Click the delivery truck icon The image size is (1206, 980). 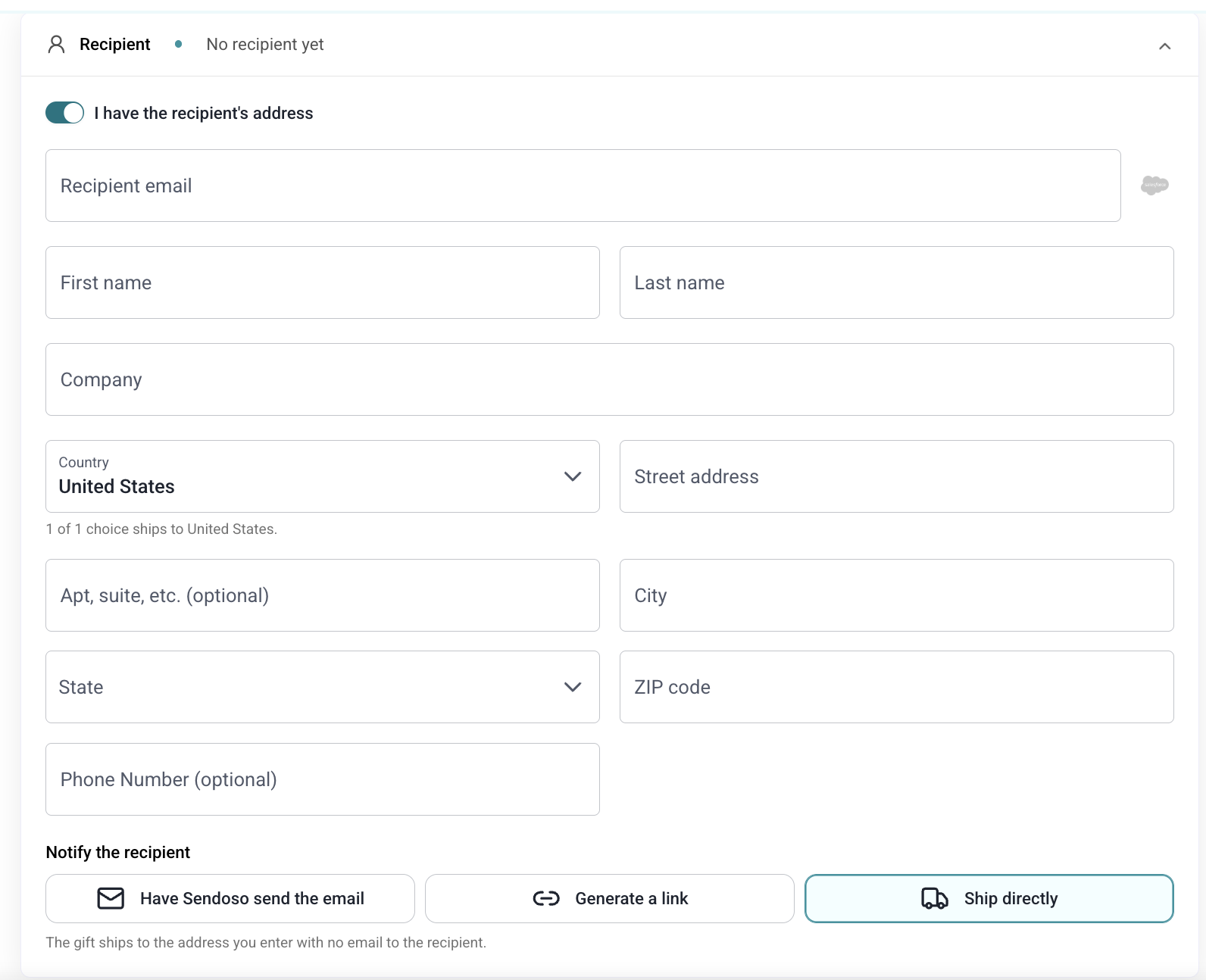[x=935, y=898]
